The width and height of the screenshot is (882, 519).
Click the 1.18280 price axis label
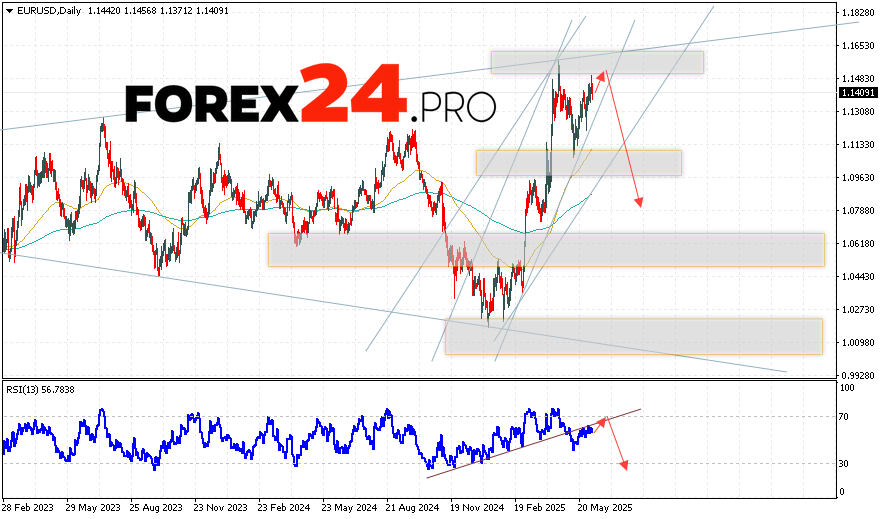(x=858, y=13)
